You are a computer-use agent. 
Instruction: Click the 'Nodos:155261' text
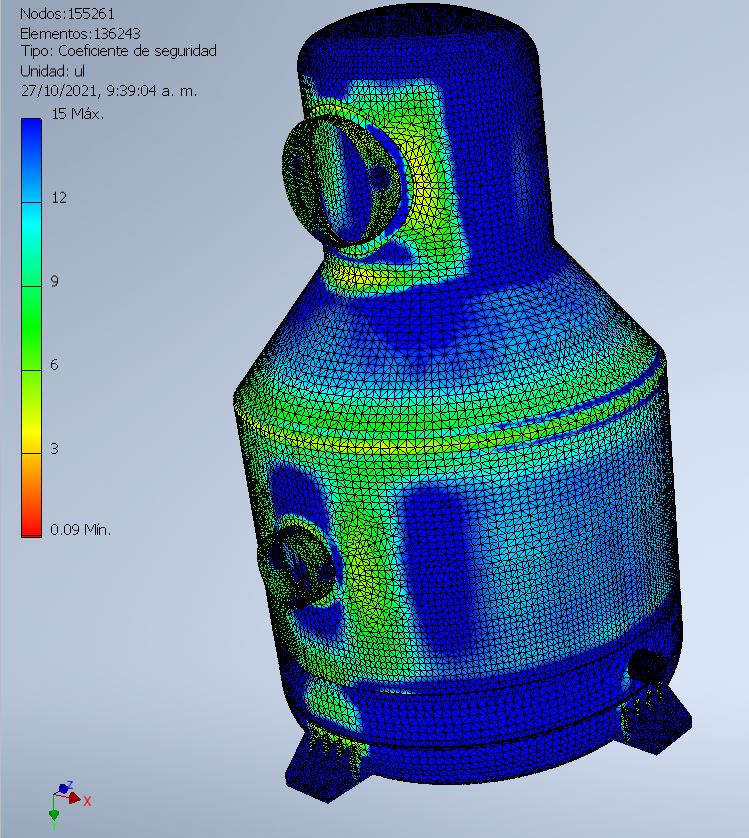click(67, 13)
